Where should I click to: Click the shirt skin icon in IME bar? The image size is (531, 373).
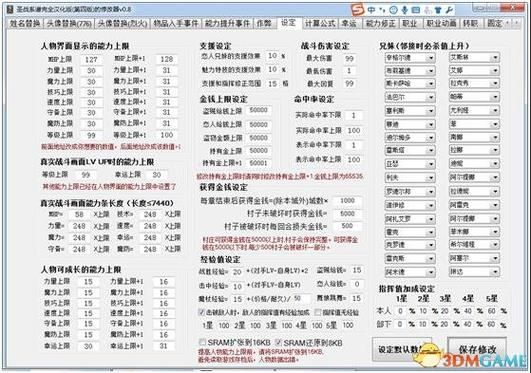(x=438, y=10)
